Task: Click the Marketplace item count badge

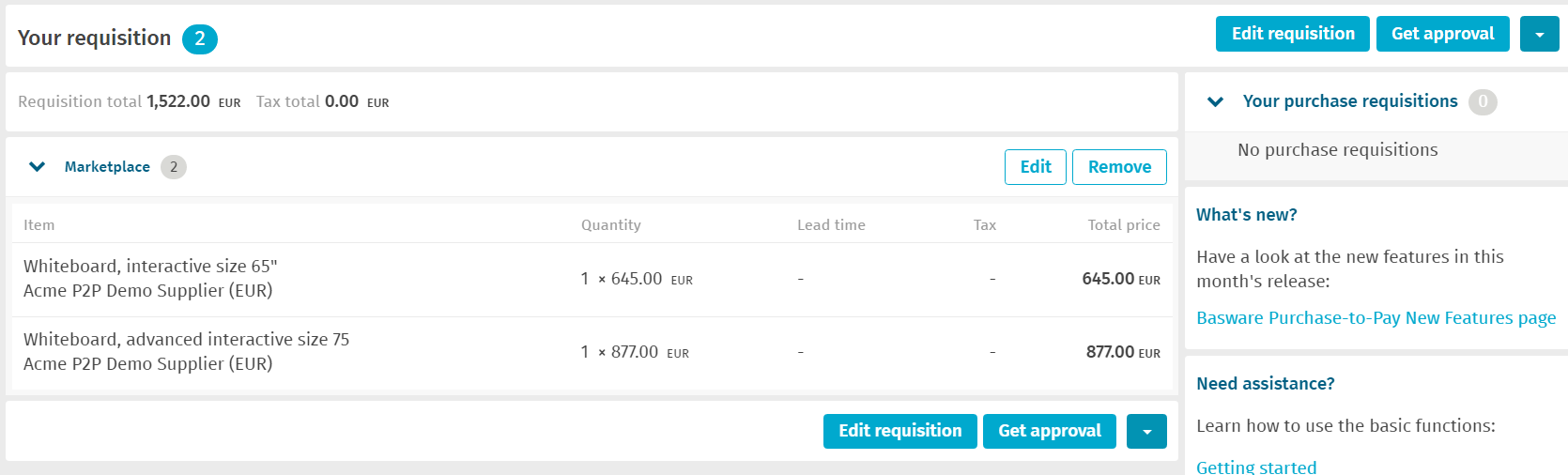Action: coord(174,167)
